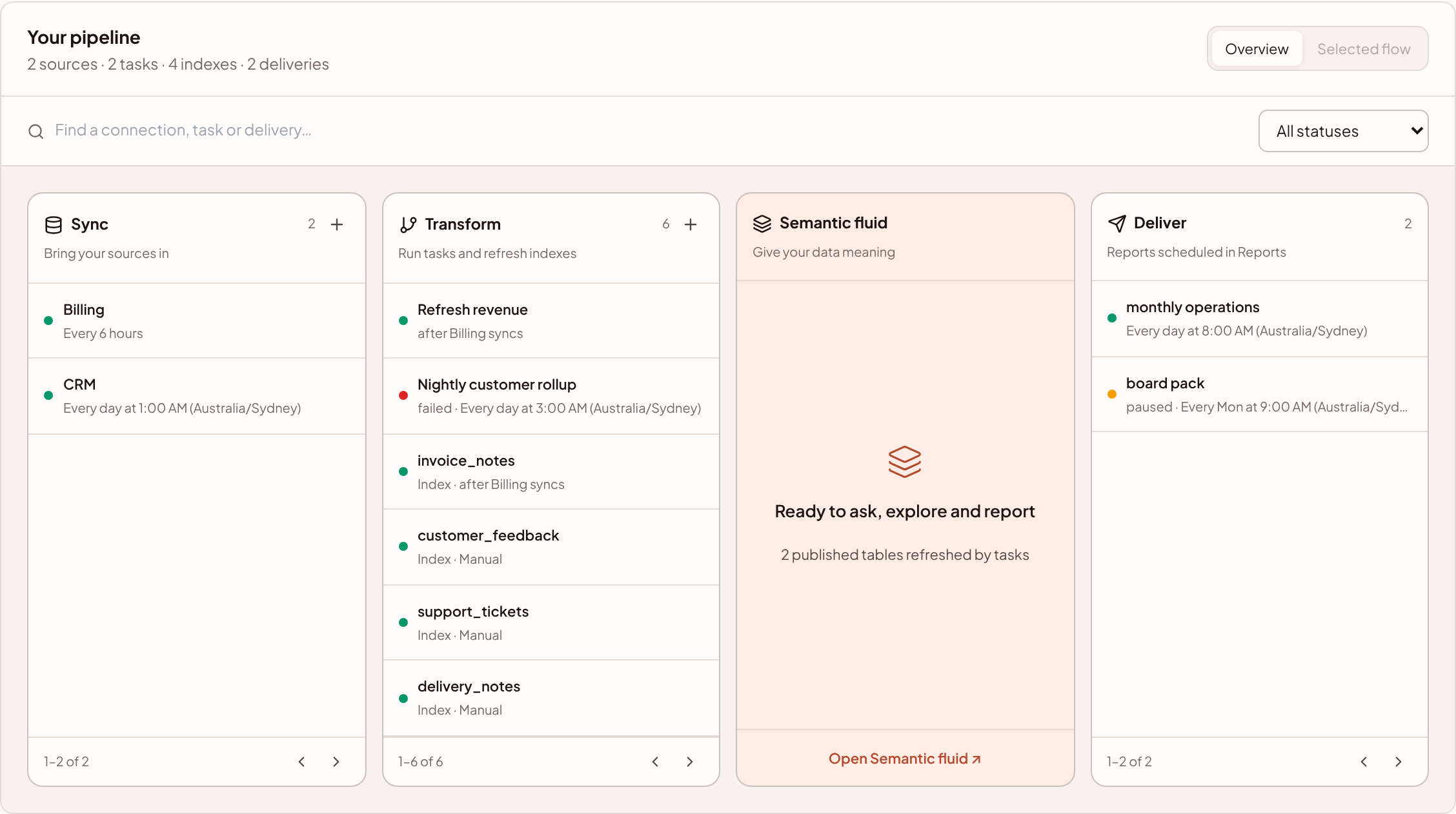Open the support_tickets index
The width and height of the screenshot is (1456, 814).
(x=551, y=622)
